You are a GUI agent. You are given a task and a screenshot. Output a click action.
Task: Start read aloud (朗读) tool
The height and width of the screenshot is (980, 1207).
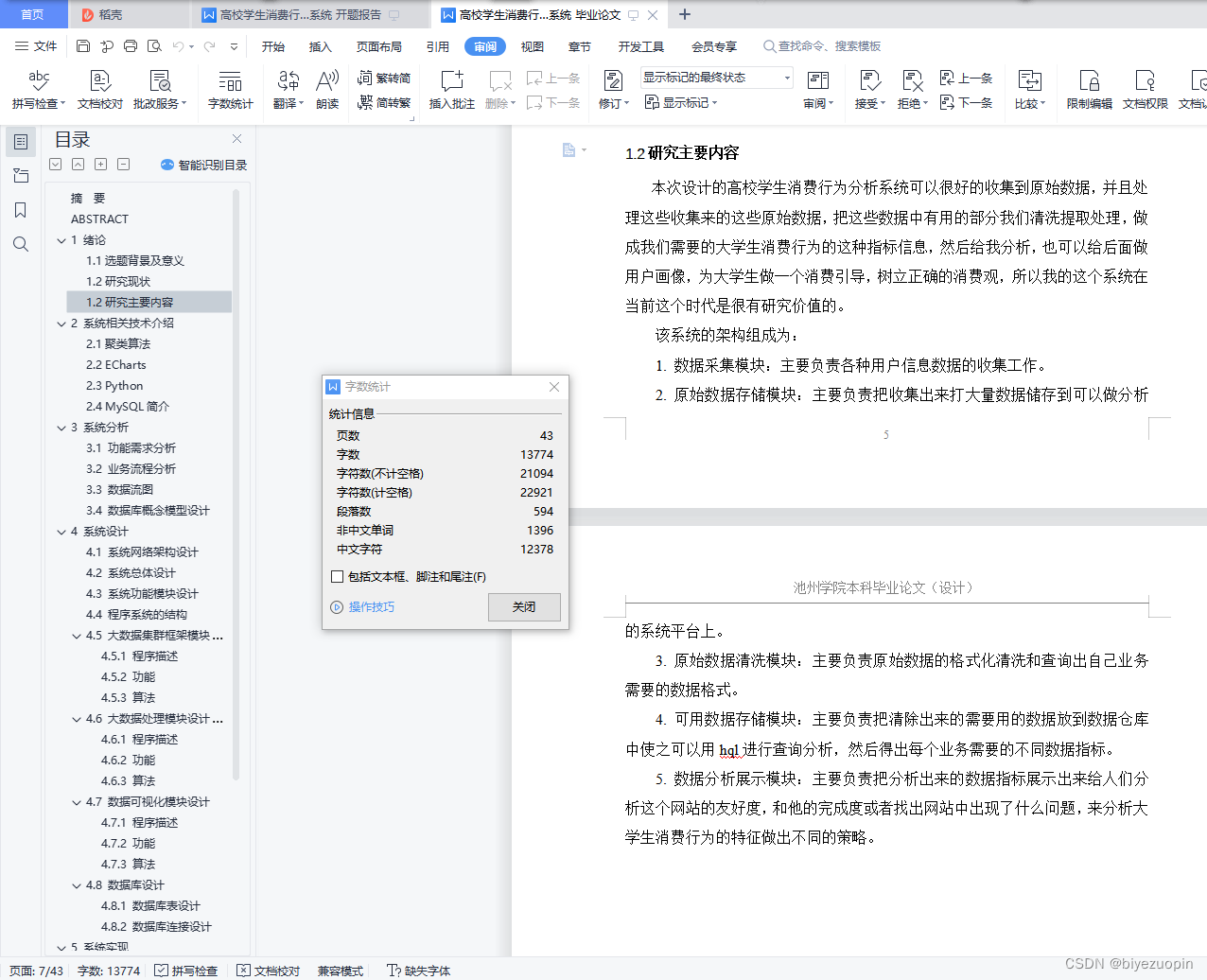[x=327, y=89]
